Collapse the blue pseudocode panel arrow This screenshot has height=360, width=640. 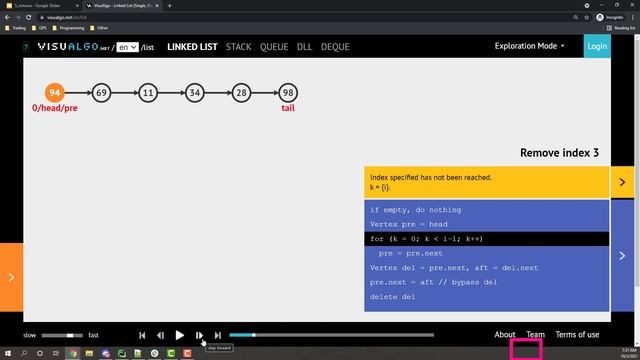[x=622, y=256]
